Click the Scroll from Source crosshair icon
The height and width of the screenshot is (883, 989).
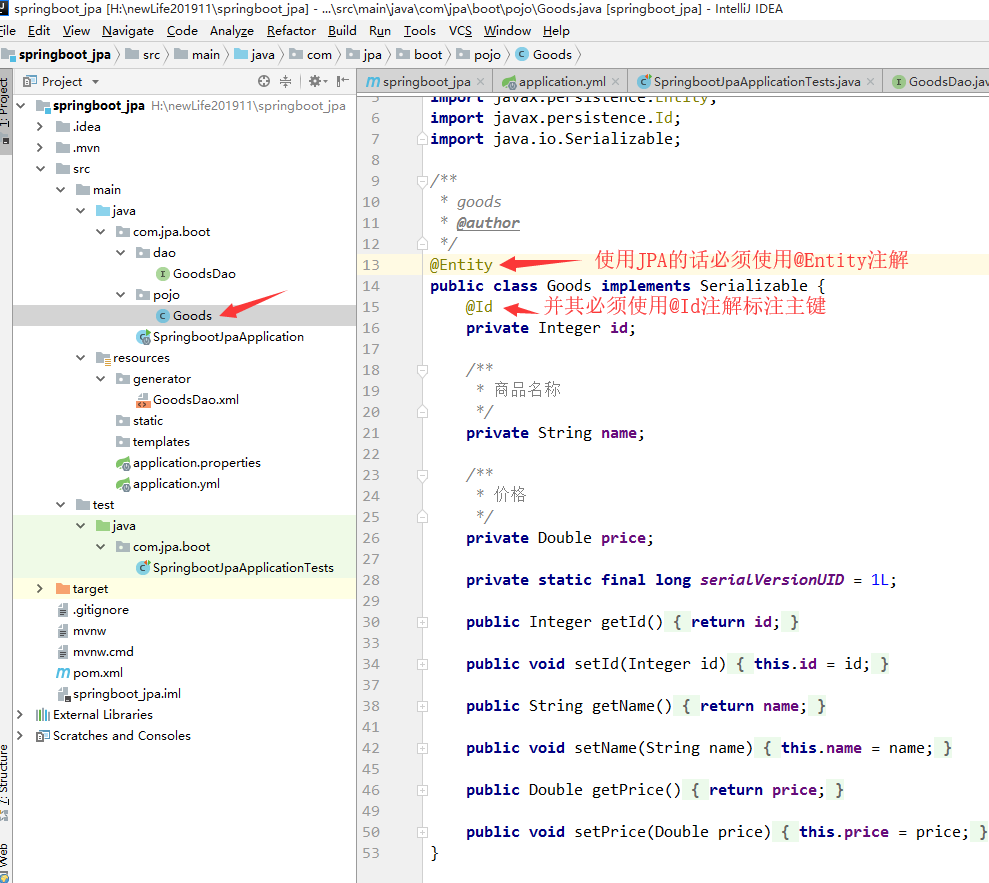(263, 82)
